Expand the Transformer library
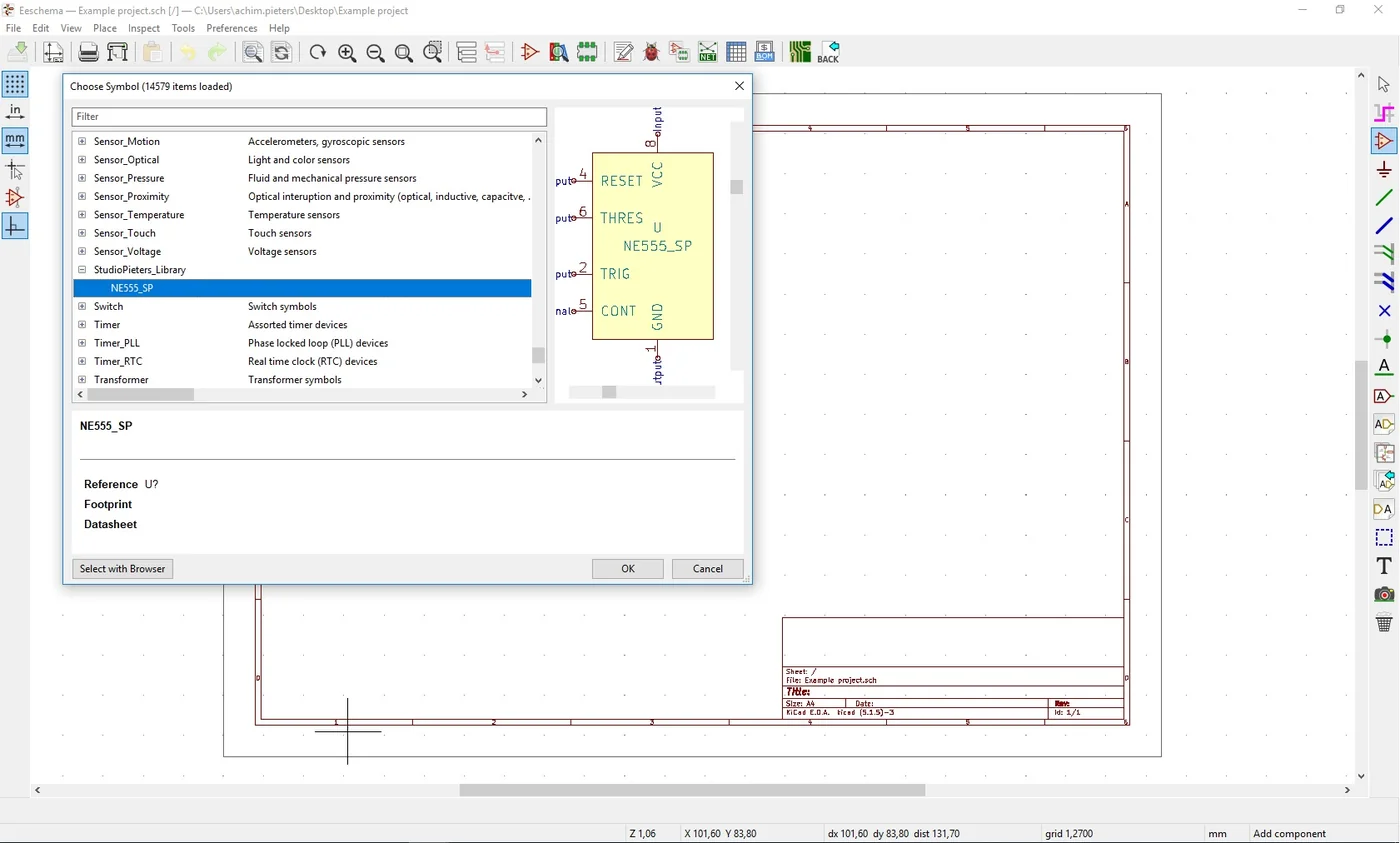 [x=82, y=380]
